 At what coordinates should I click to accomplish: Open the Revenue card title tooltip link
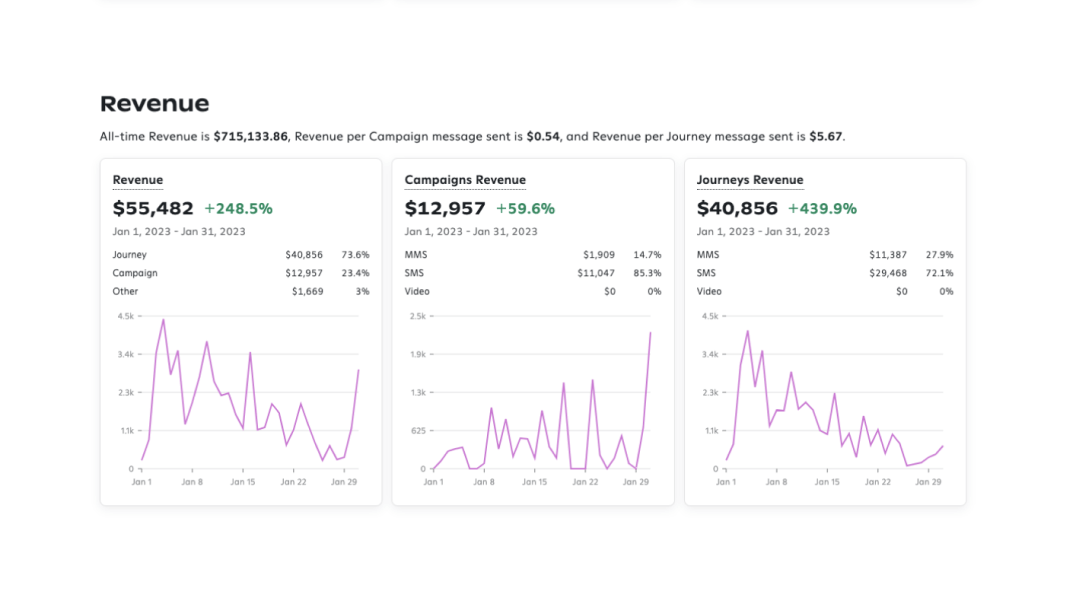(x=139, y=180)
